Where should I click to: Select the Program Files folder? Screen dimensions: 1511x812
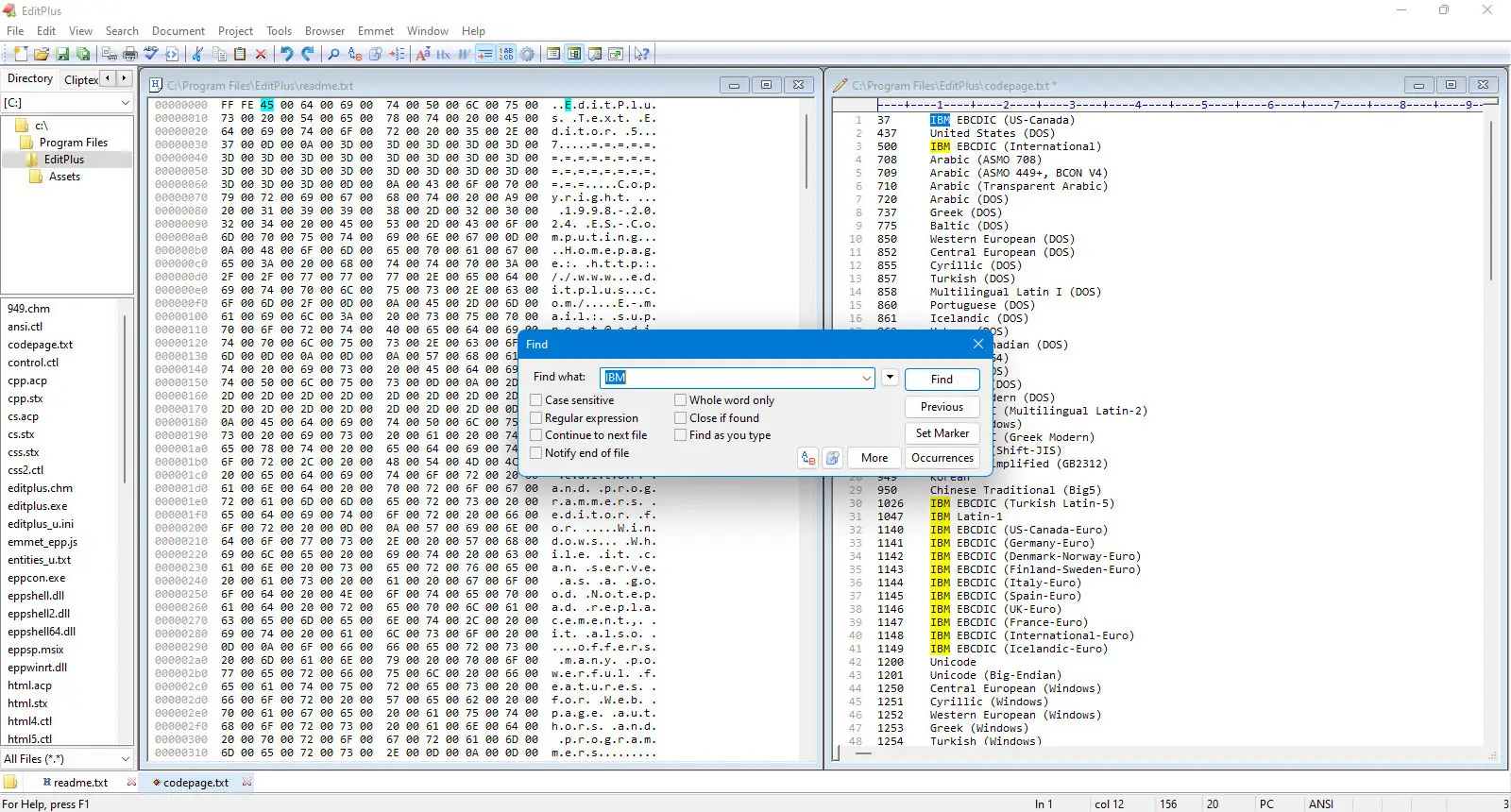pos(73,143)
